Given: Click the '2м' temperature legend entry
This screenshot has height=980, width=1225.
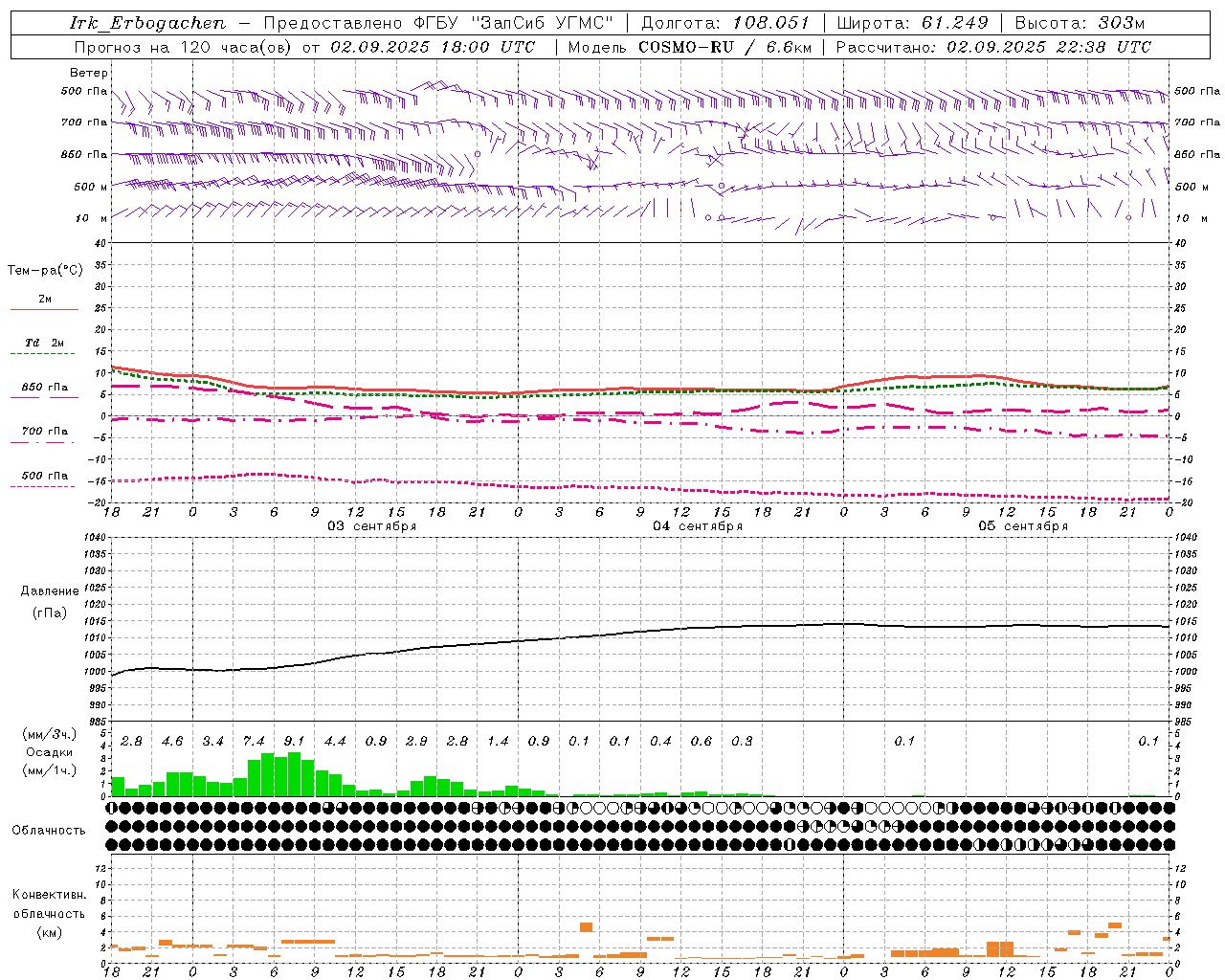Looking at the screenshot, I should [45, 300].
